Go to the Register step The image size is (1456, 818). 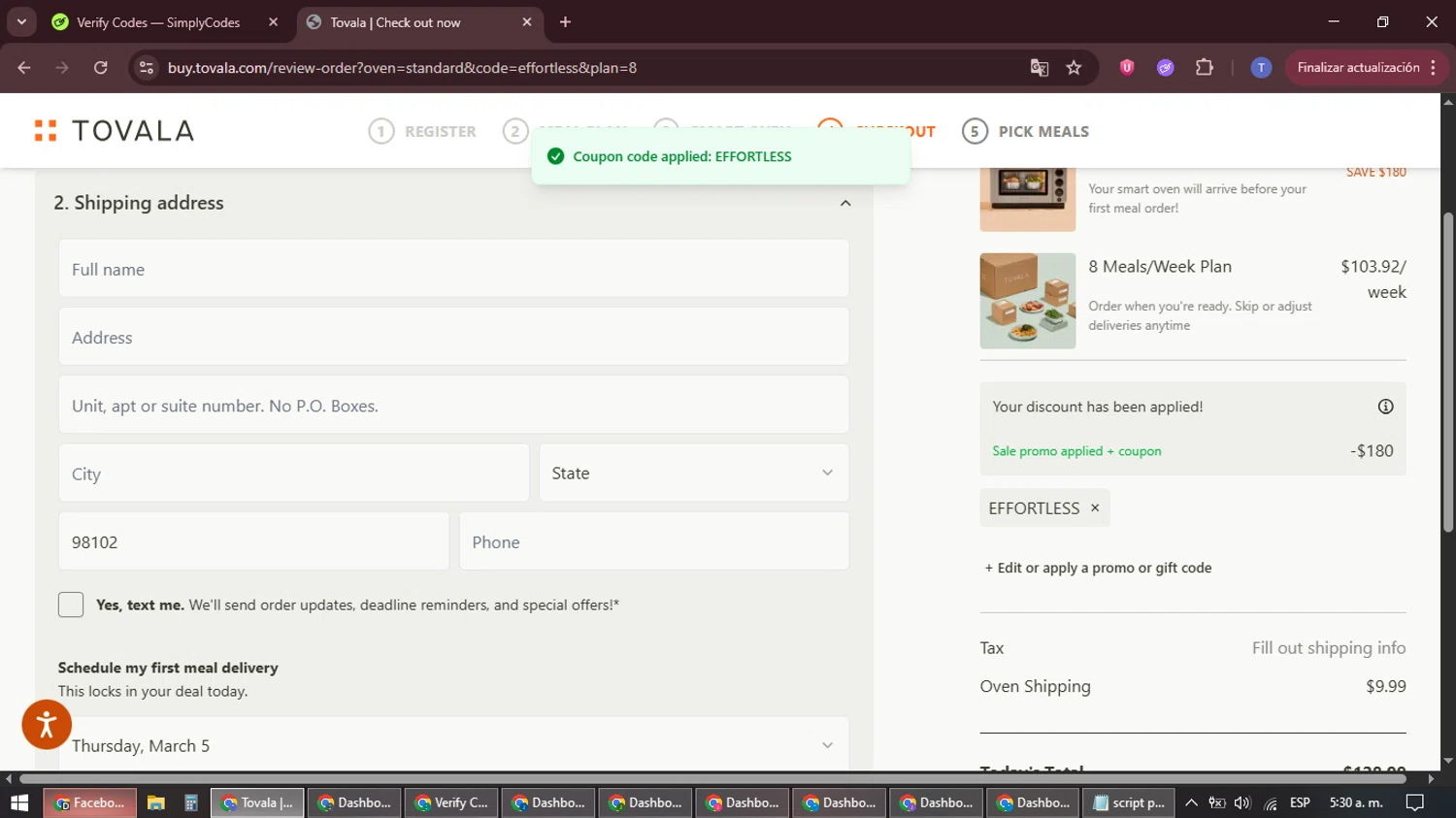point(422,131)
